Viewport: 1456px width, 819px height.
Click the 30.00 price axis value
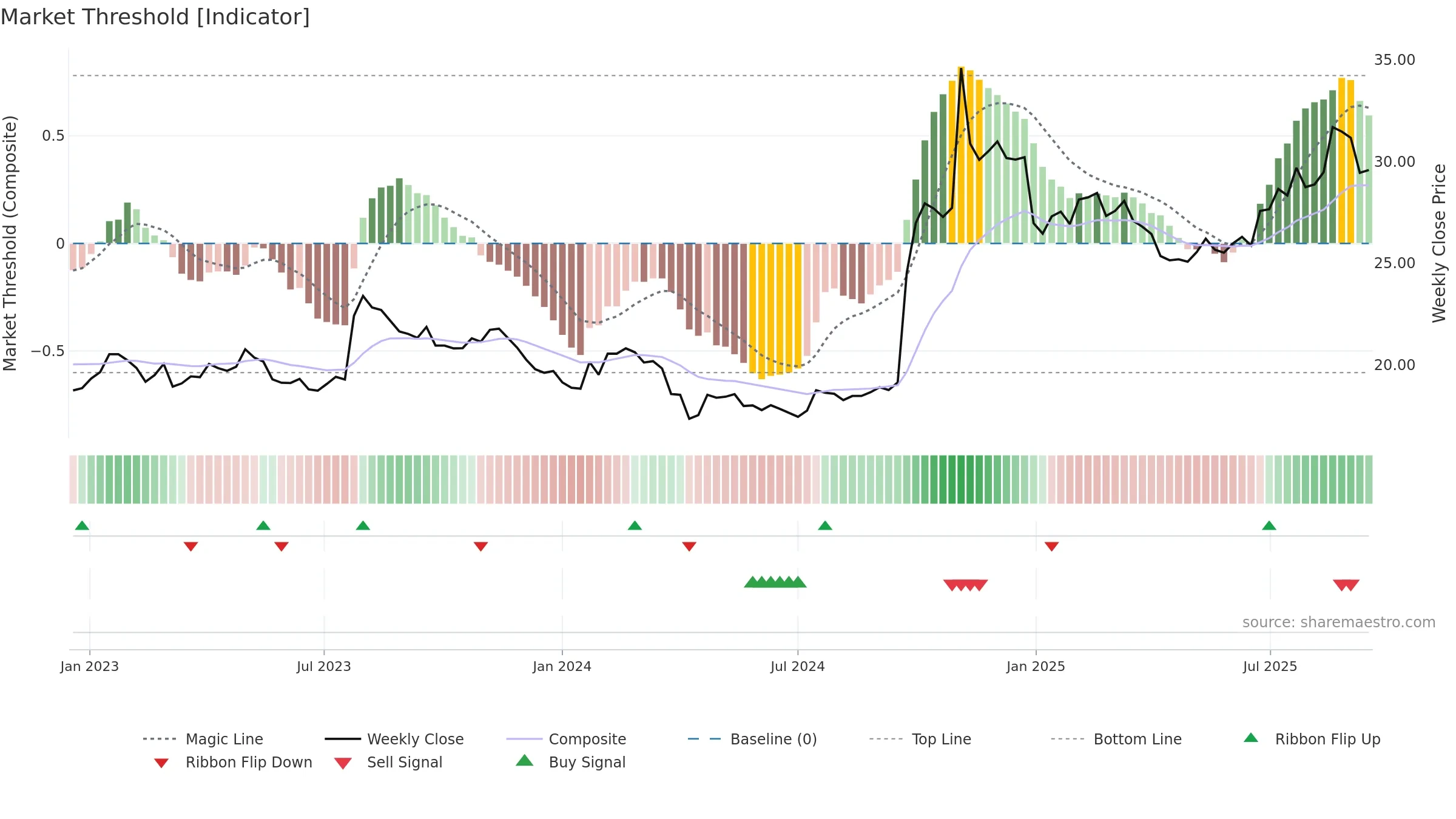(1394, 162)
